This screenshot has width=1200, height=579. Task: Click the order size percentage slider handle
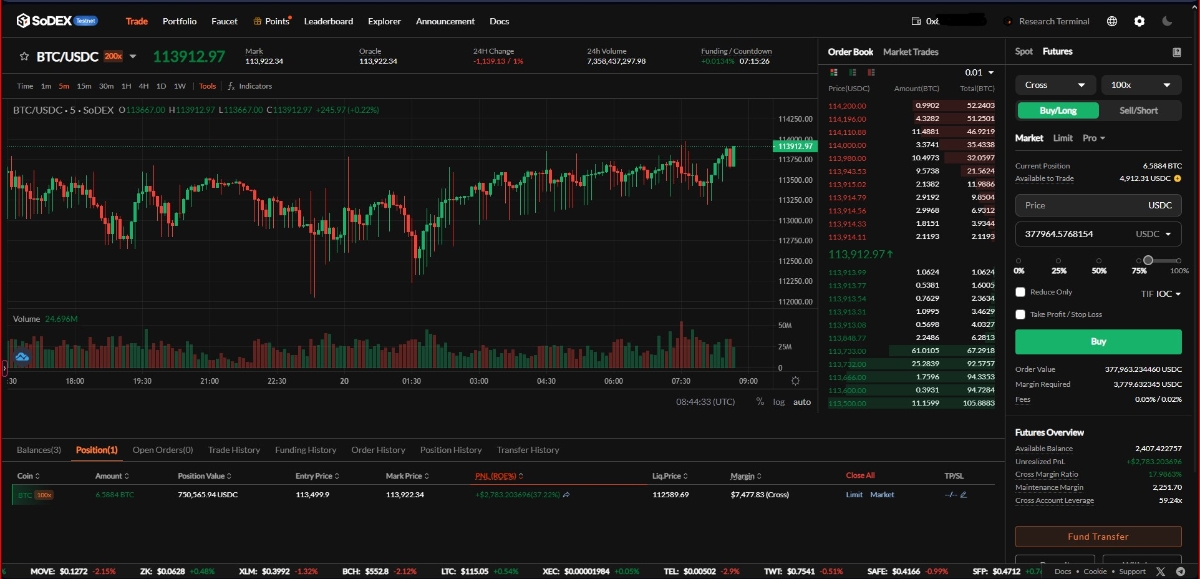1148,260
